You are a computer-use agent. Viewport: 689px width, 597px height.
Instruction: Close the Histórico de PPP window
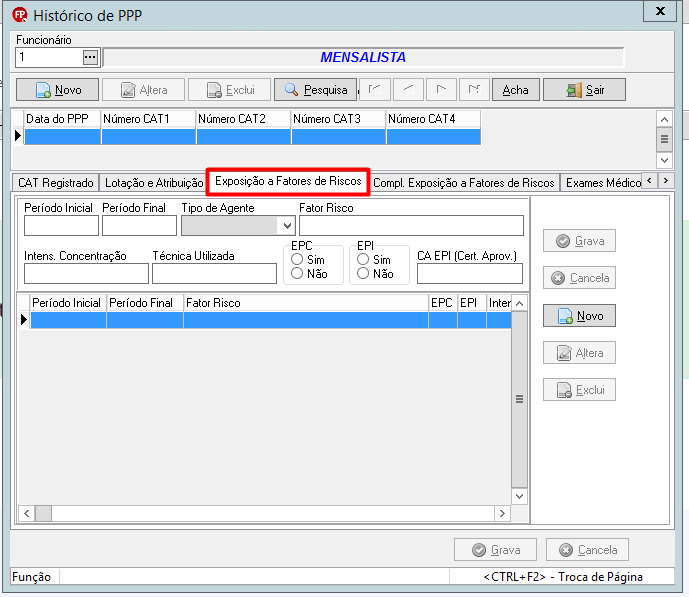tap(660, 11)
